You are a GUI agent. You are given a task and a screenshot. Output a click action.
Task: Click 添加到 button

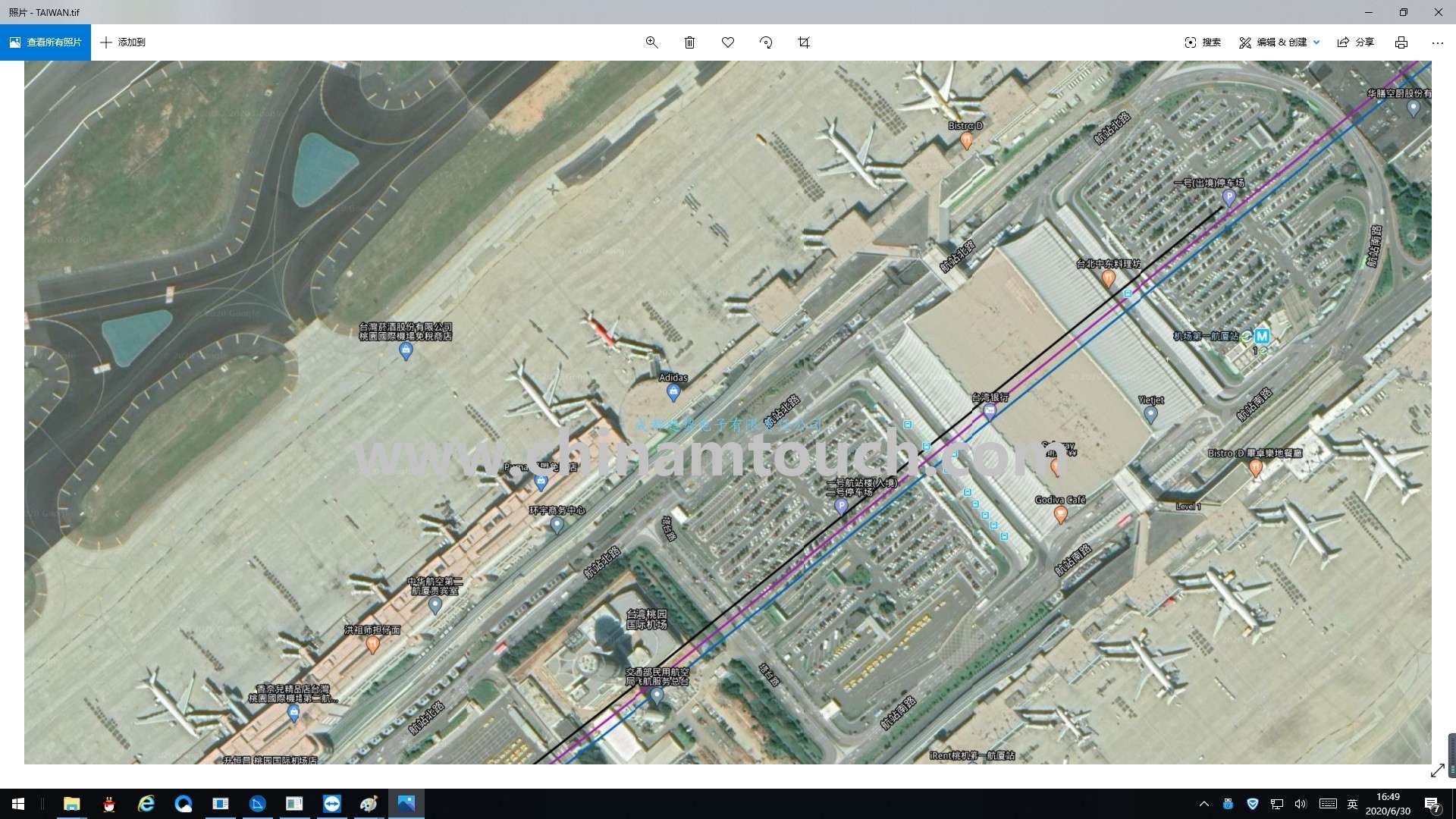123,42
